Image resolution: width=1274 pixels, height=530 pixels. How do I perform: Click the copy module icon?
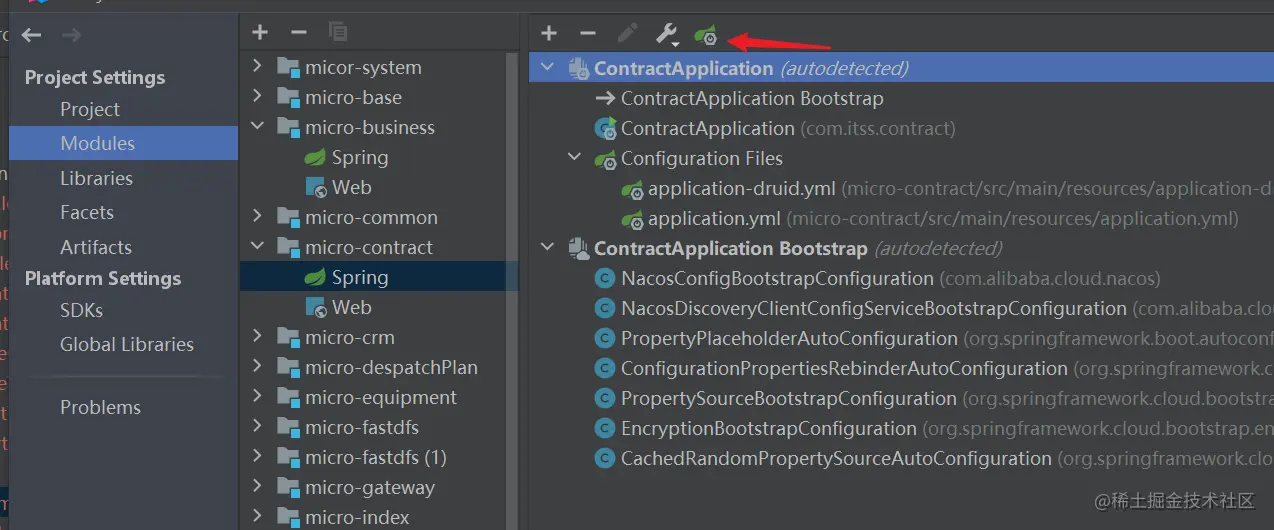337,32
